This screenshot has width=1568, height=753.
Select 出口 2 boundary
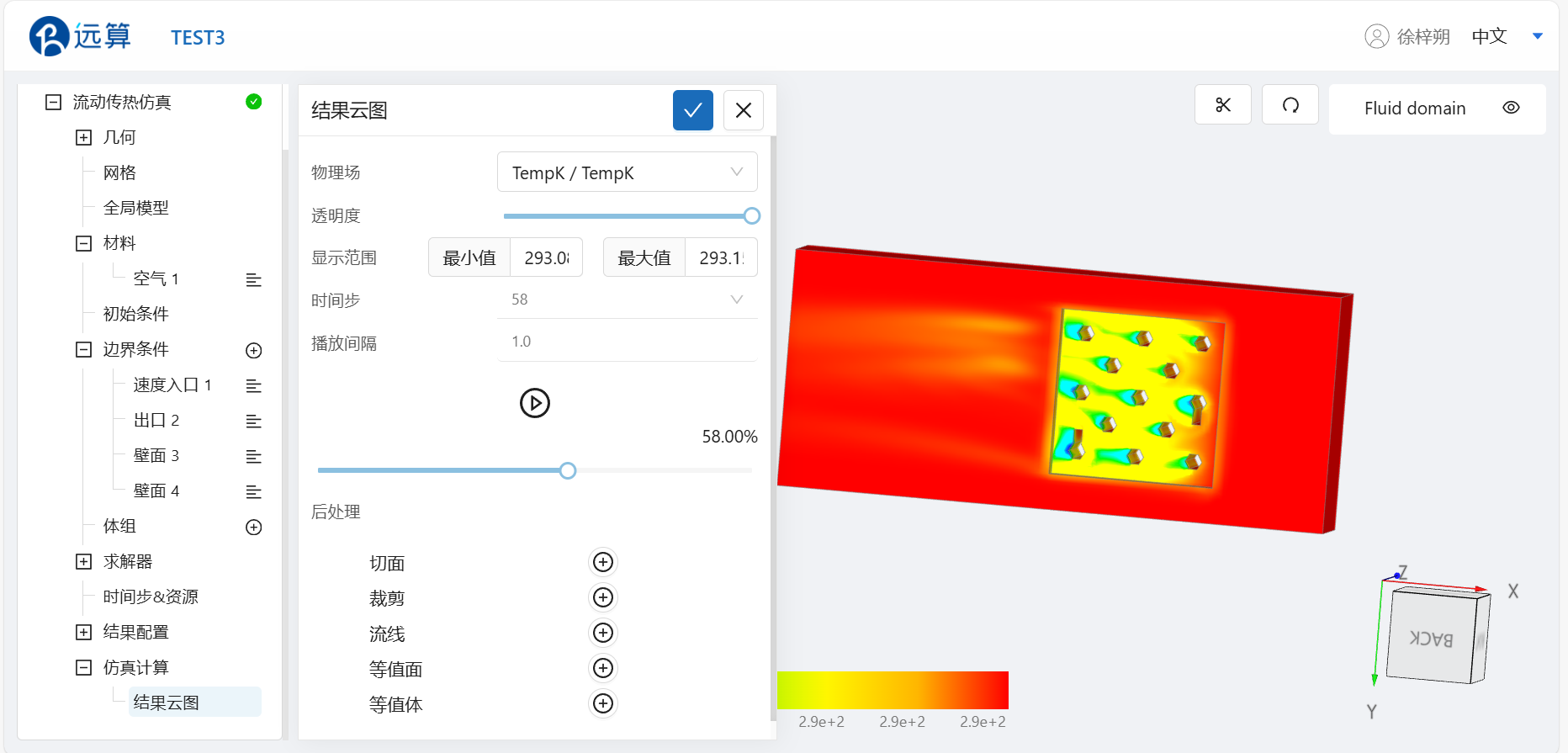tap(156, 420)
